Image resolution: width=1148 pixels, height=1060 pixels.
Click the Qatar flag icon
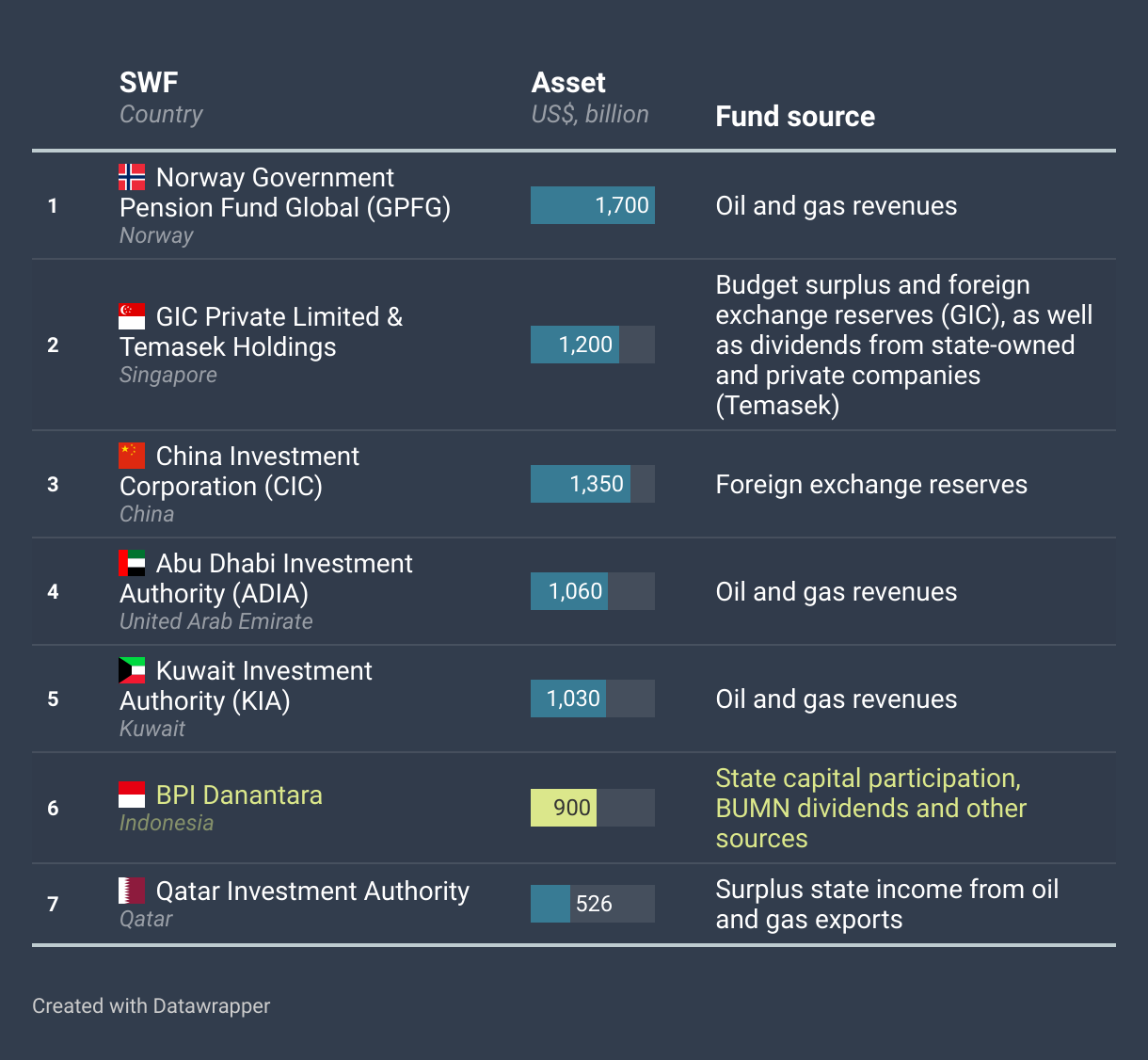click(x=132, y=891)
